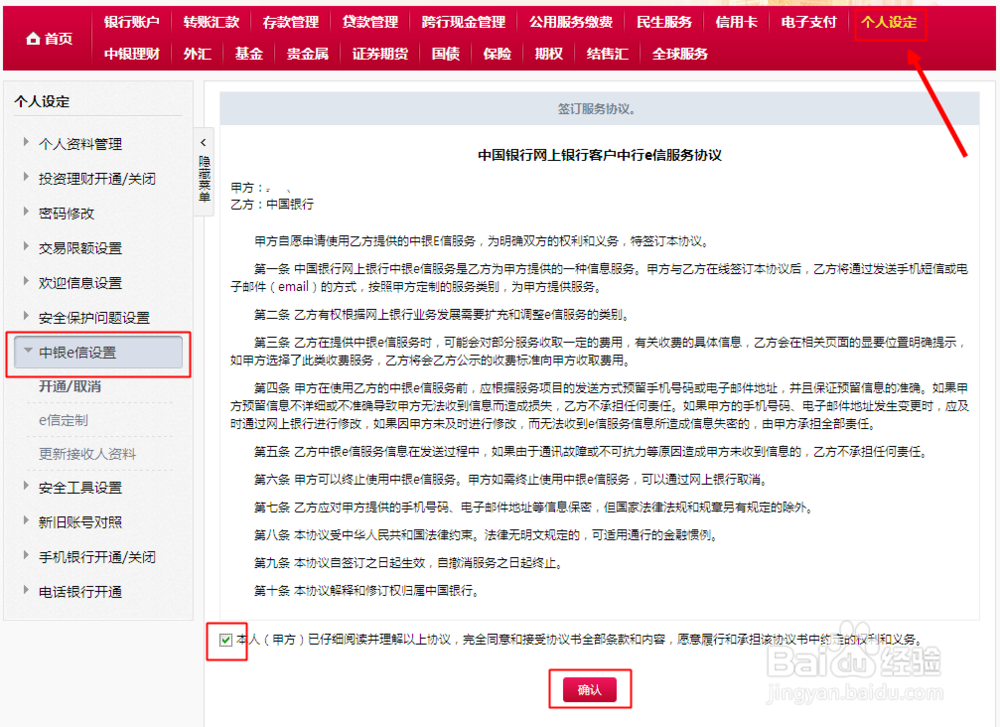Image resolution: width=1000 pixels, height=727 pixels.
Task: Select 欢迎信息设置 in the sidebar
Action: coord(80,283)
